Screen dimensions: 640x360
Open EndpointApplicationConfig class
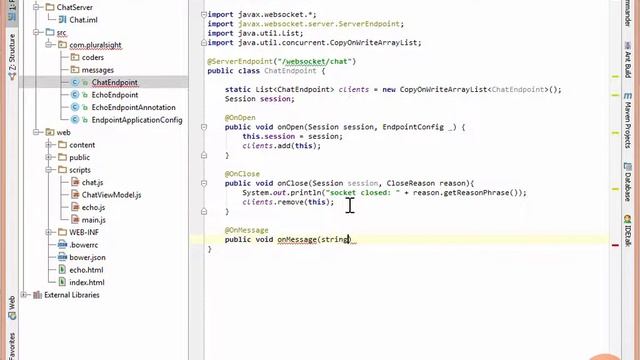(x=137, y=120)
